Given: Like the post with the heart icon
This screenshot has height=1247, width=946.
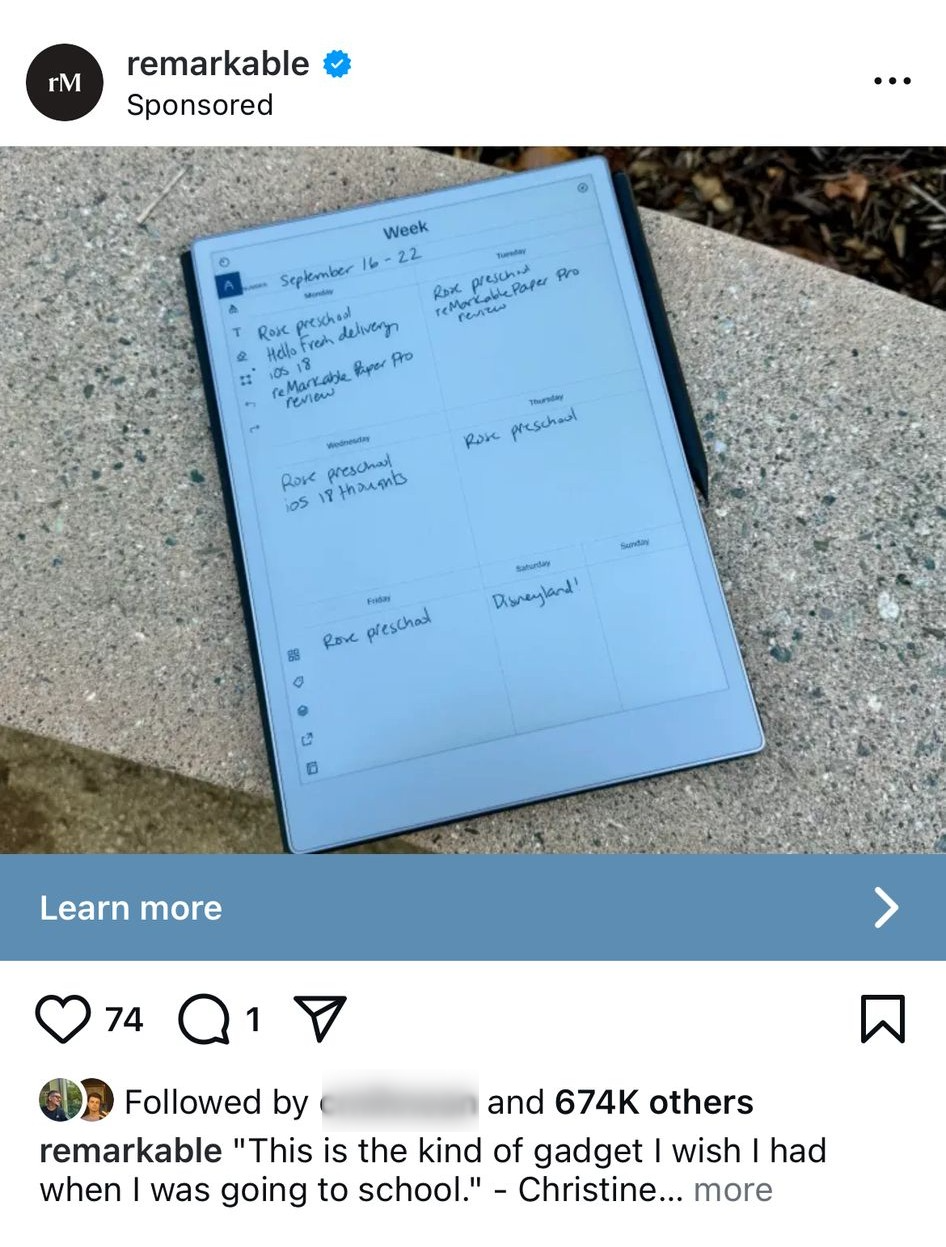Looking at the screenshot, I should click(x=65, y=1020).
